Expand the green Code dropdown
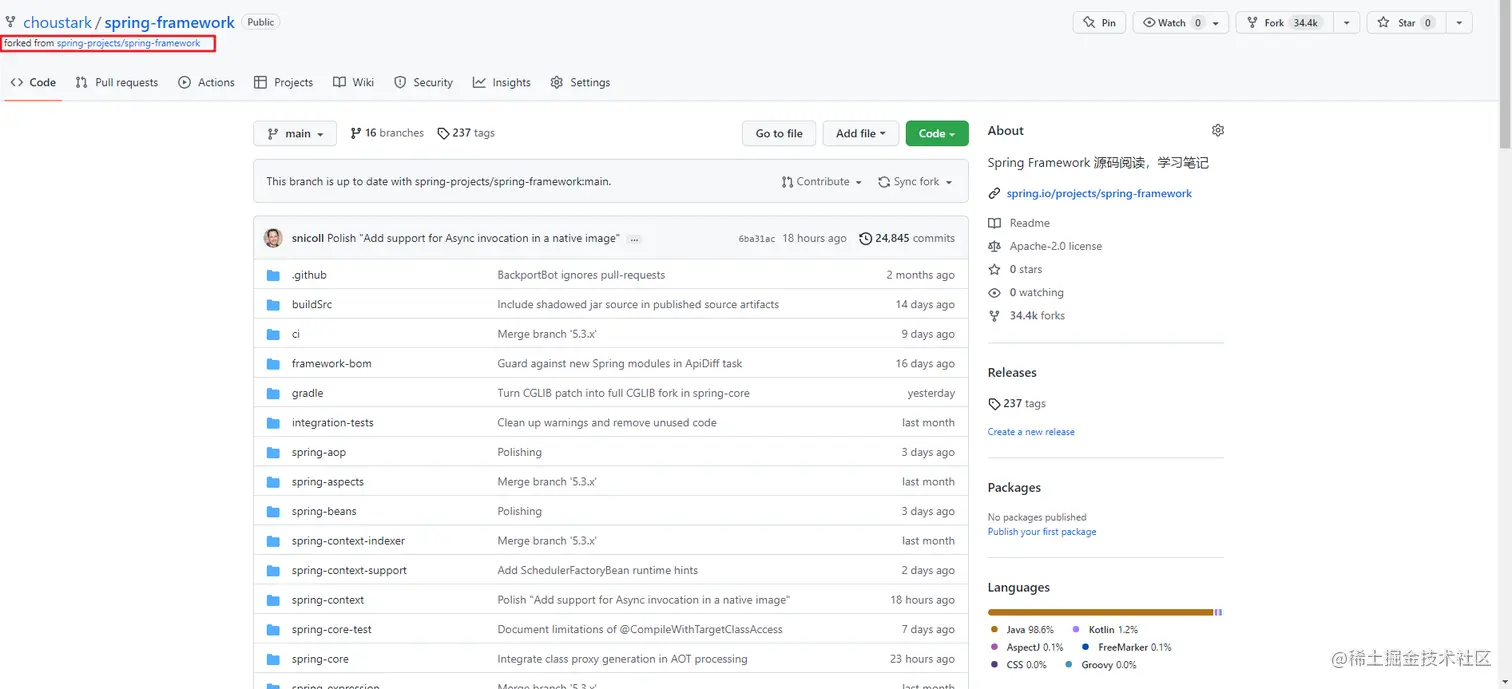This screenshot has width=1512, height=689. pyautogui.click(x=937, y=134)
